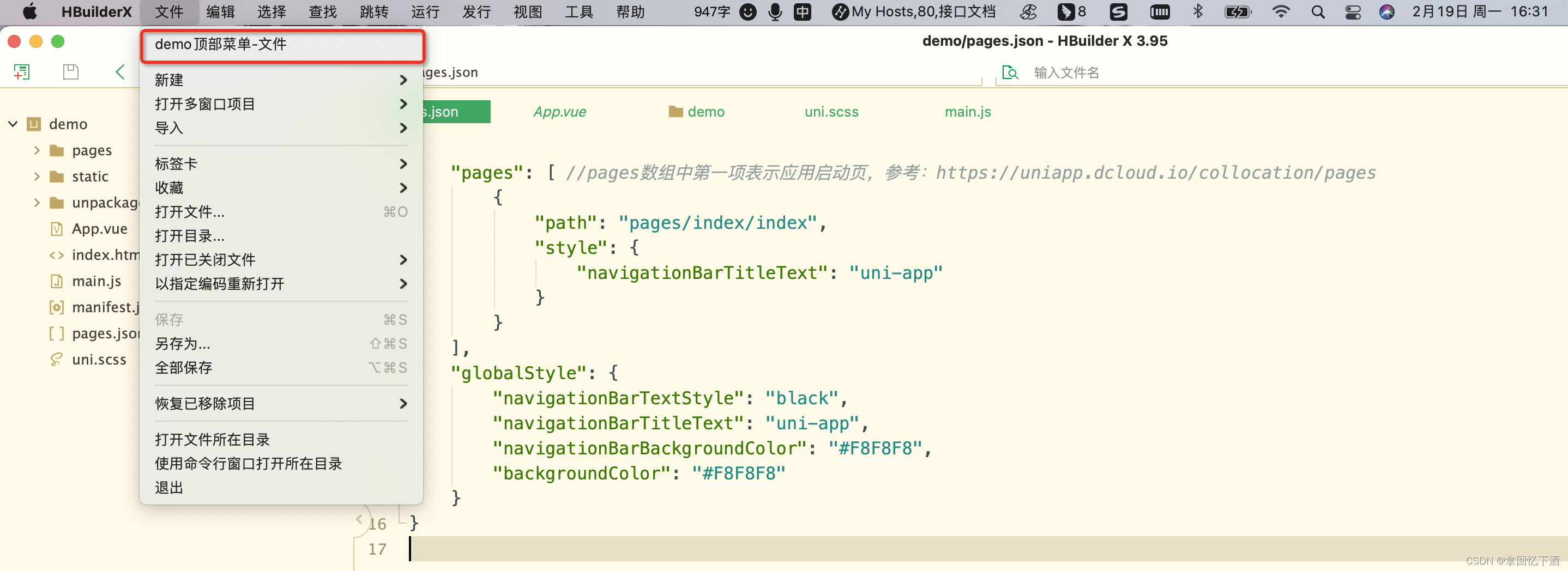Viewport: 1568px width, 571px height.
Task: Switch to the main.js tab
Action: (x=968, y=112)
